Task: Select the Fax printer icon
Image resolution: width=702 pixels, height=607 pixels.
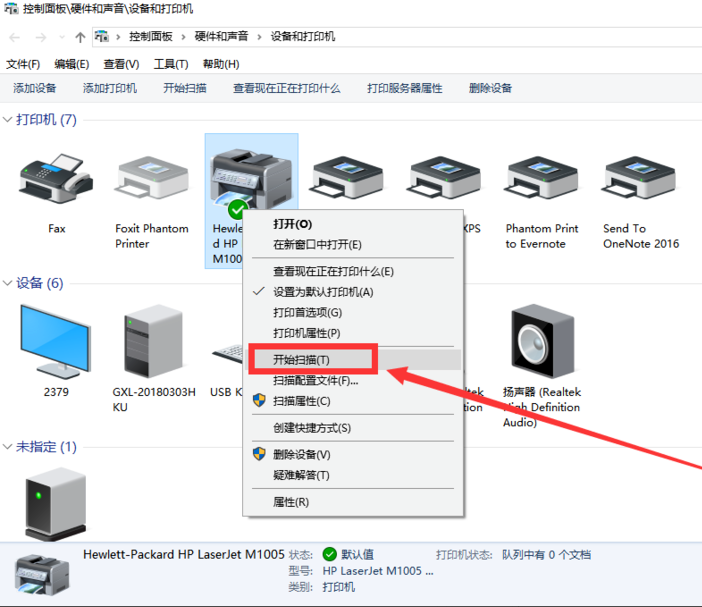Action: (56, 180)
